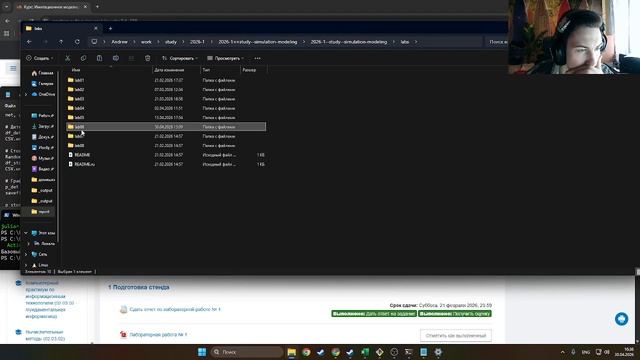The height and width of the screenshot is (360, 640).
Task: Open the report folder in sidebar
Action: coord(41,211)
